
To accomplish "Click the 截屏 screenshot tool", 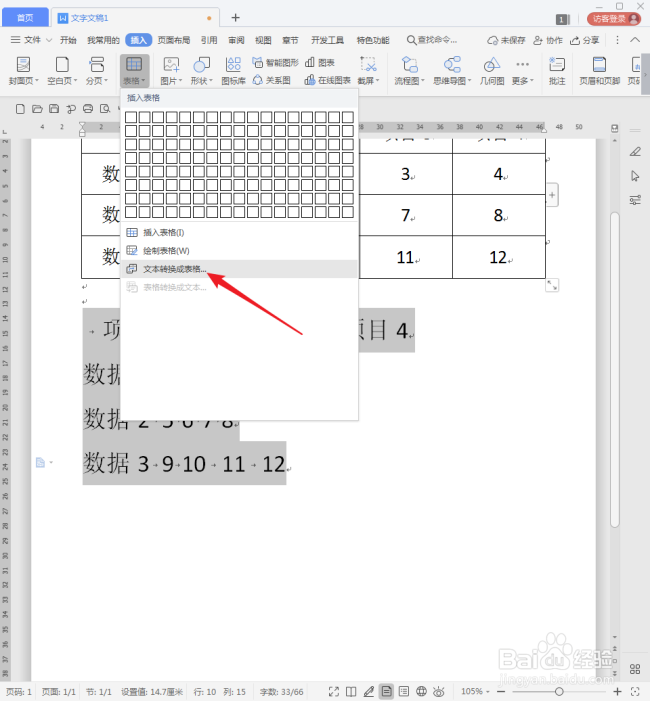I will (x=368, y=70).
